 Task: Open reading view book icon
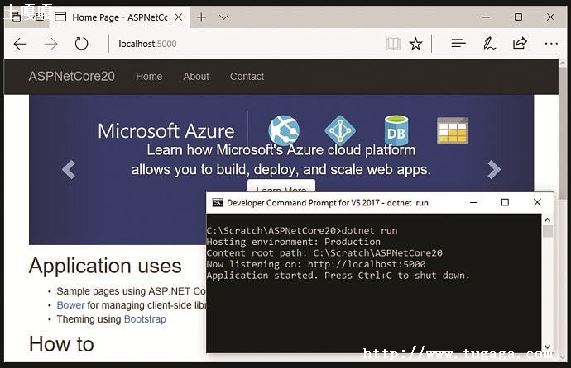click(x=393, y=44)
